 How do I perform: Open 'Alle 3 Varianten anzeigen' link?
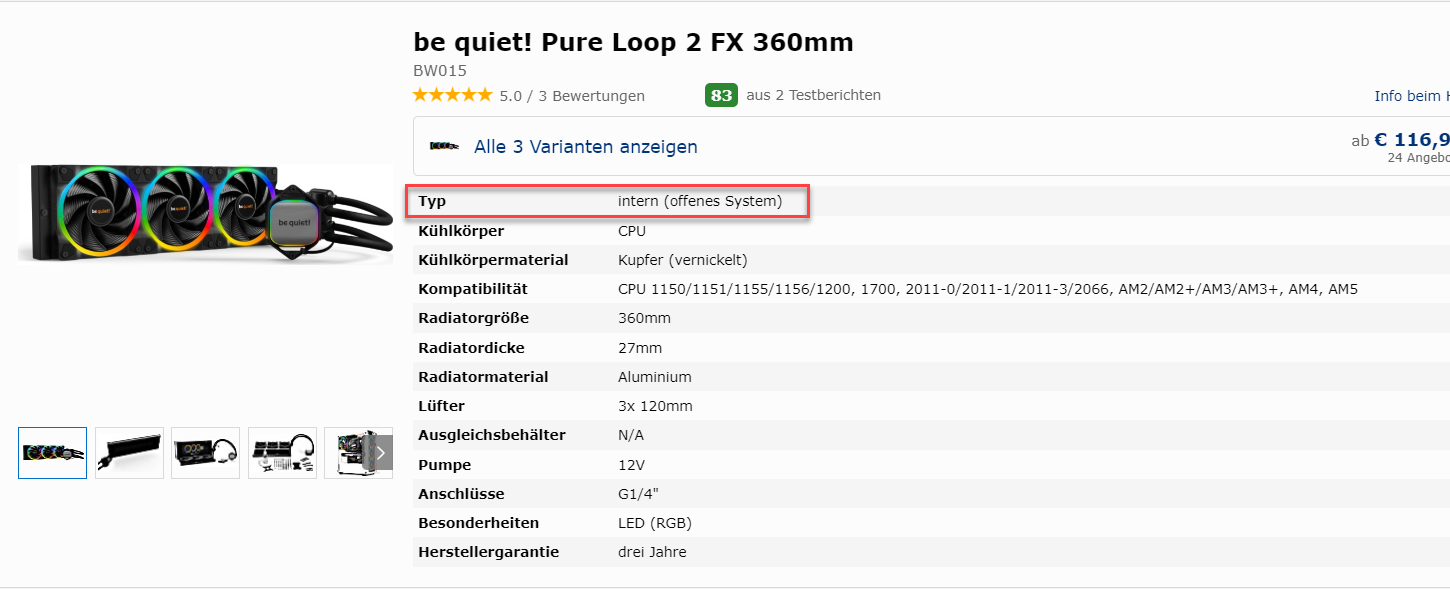click(x=586, y=146)
